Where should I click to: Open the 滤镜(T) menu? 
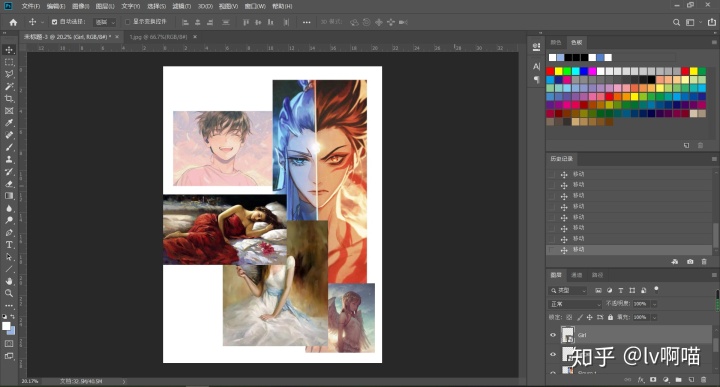coord(181,6)
